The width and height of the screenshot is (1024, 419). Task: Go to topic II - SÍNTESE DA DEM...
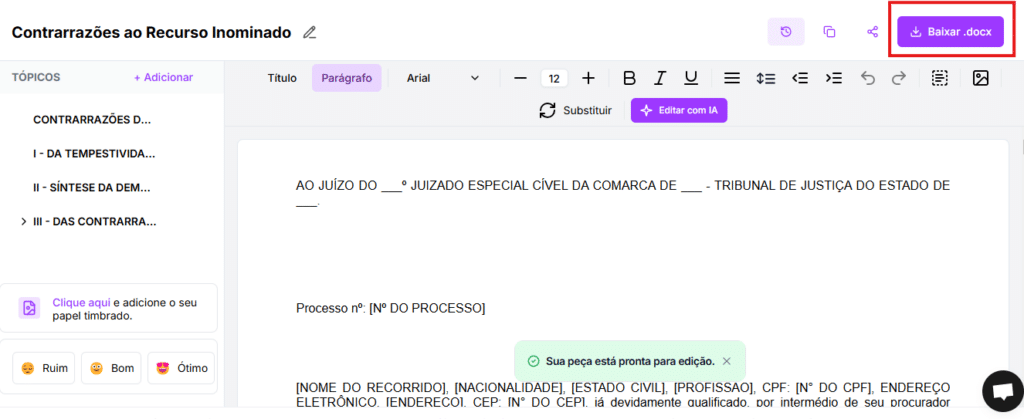(92, 188)
